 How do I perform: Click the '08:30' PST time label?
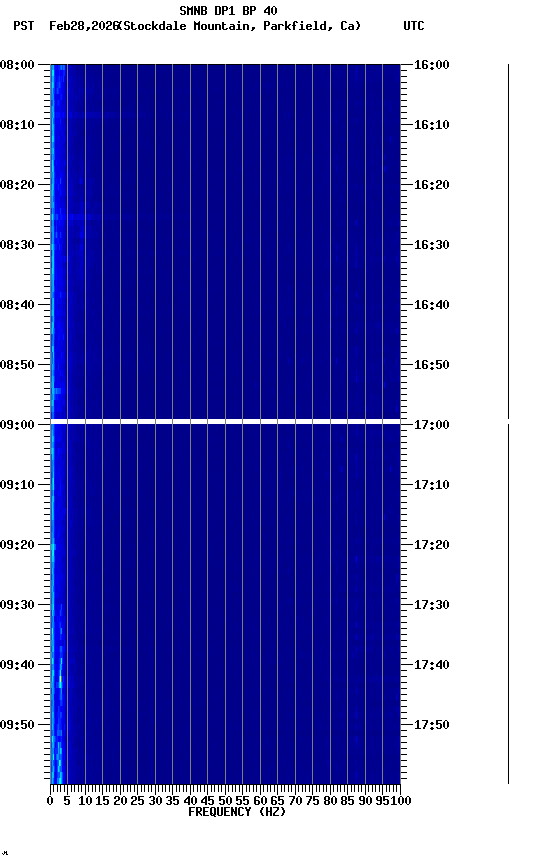(x=17, y=245)
